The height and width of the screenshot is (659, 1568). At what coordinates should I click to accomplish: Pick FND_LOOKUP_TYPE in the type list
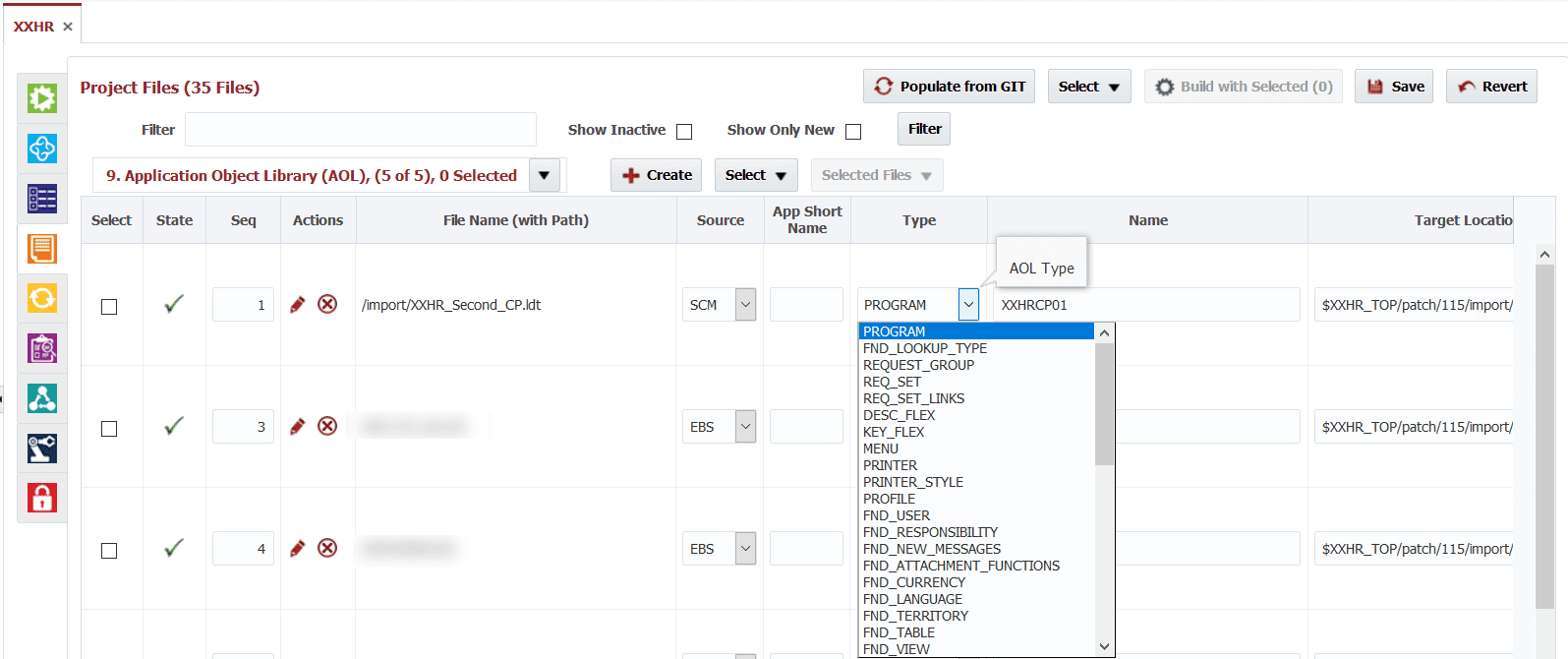coord(925,348)
